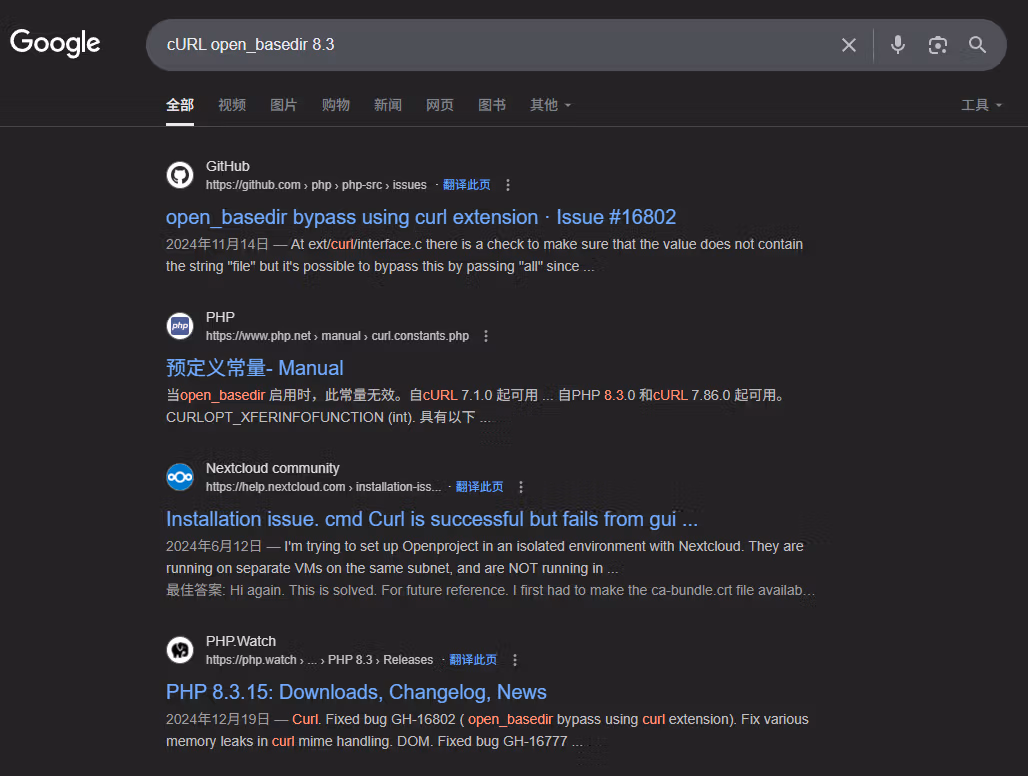This screenshot has height=776, width=1028.
Task: Expand the 工具 dropdown
Action: pos(981,105)
